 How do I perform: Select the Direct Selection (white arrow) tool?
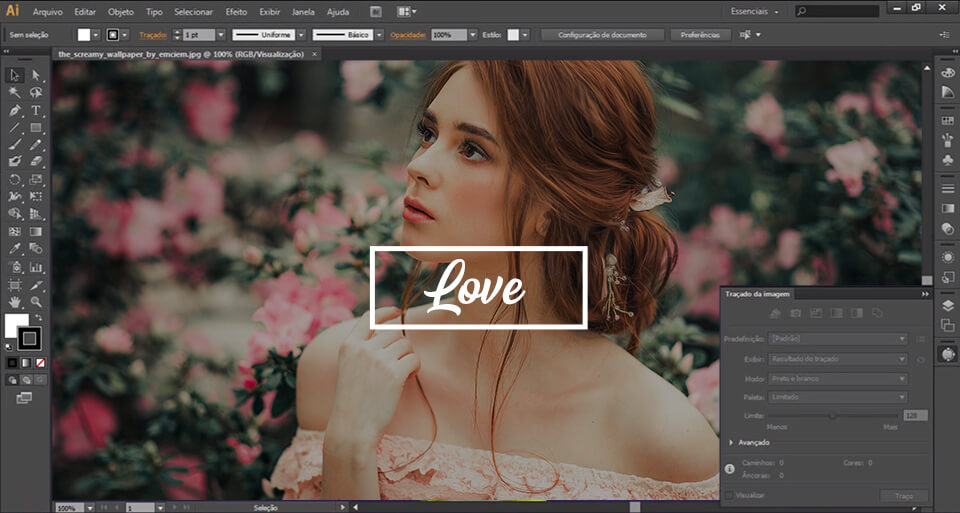coord(36,75)
